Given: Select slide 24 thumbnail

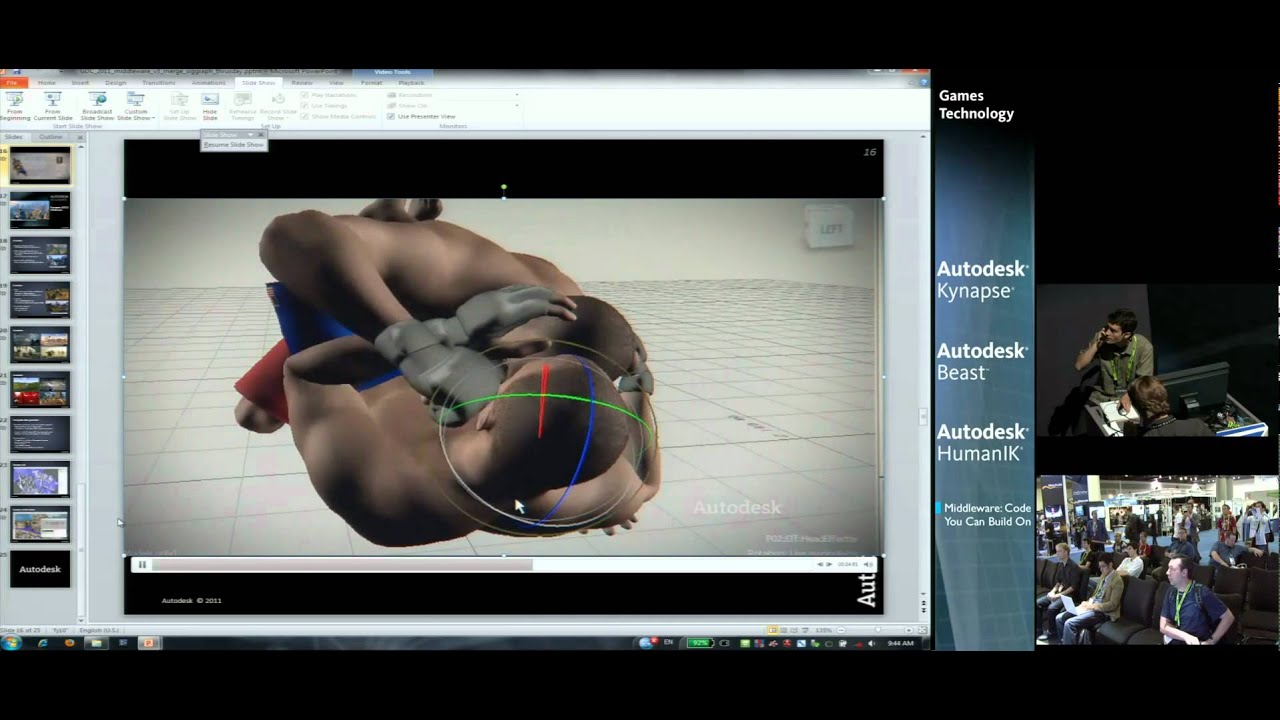Looking at the screenshot, I should coord(40,524).
